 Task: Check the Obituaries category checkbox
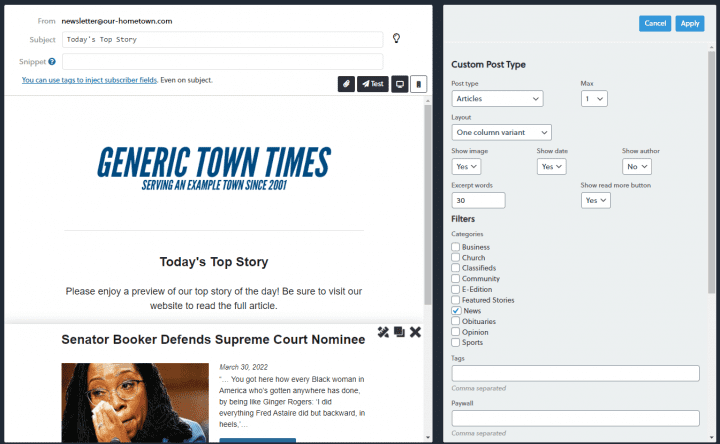[456, 321]
